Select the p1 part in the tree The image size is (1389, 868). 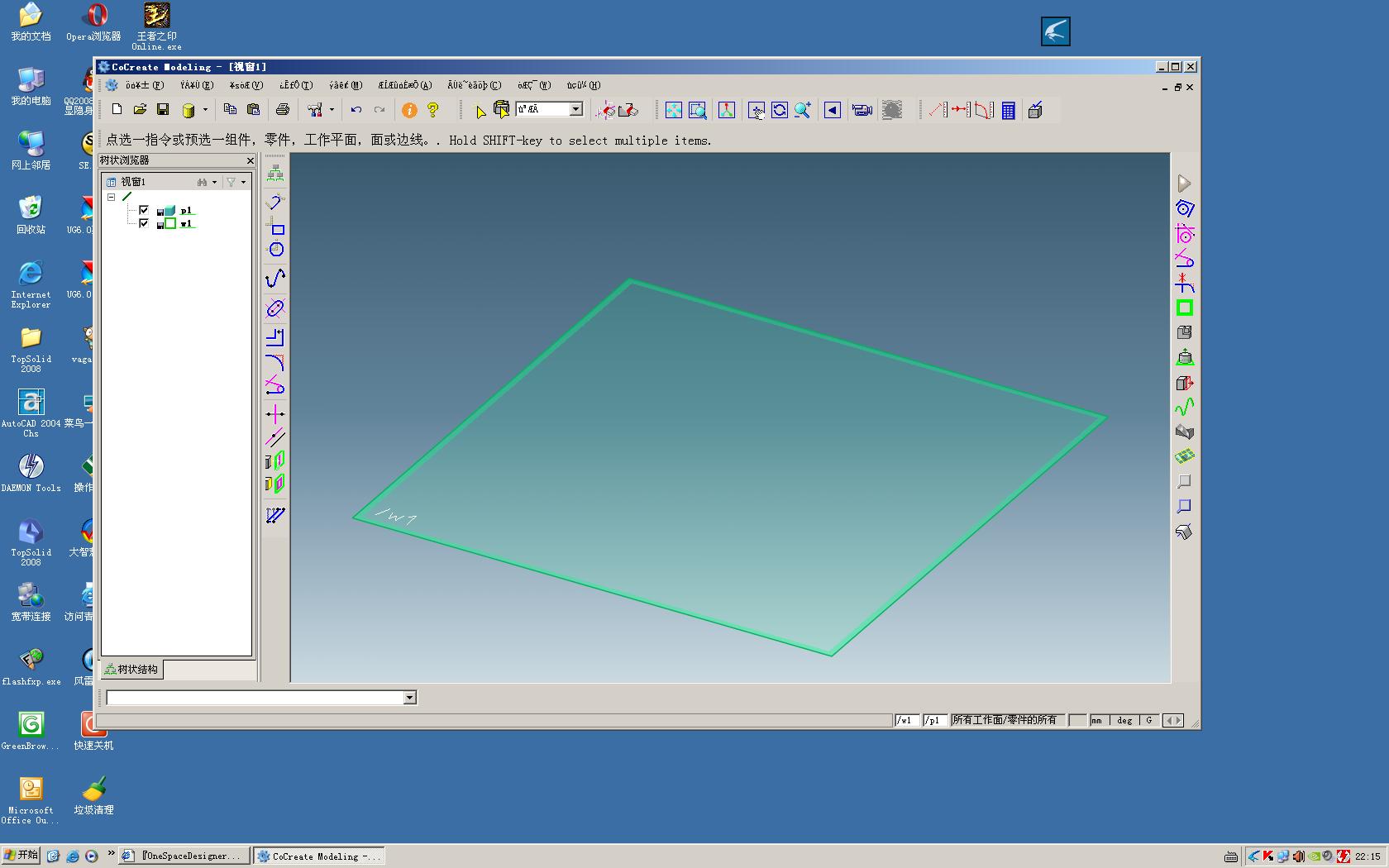coord(186,210)
